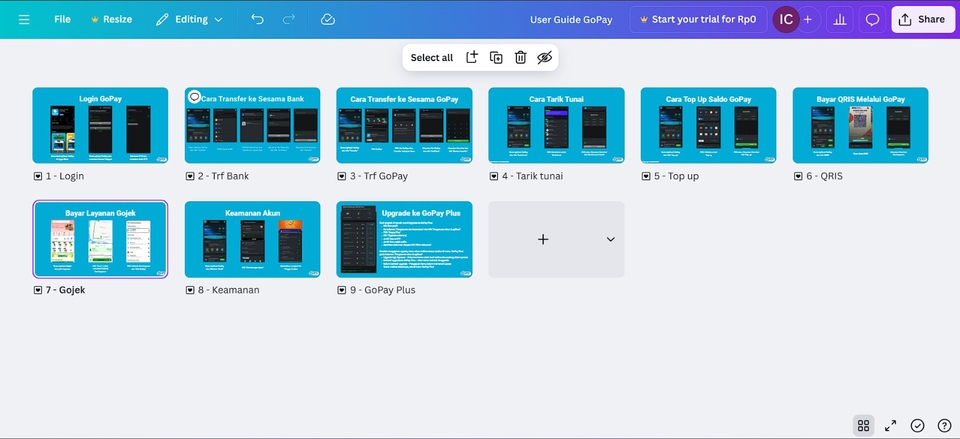Open the hamburger main menu

(x=24, y=19)
